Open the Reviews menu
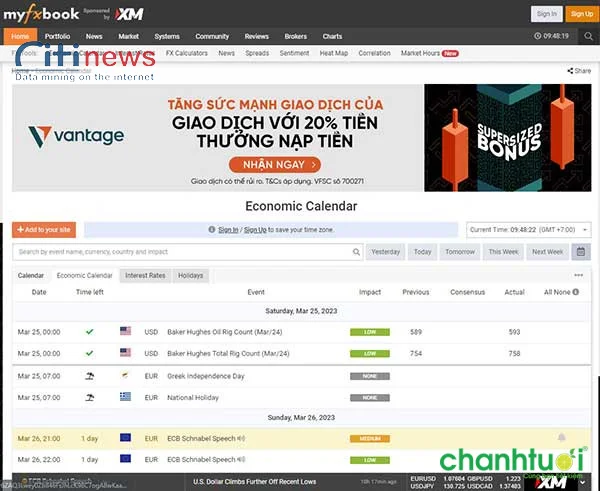Image resolution: width=600 pixels, height=491 pixels. click(257, 36)
